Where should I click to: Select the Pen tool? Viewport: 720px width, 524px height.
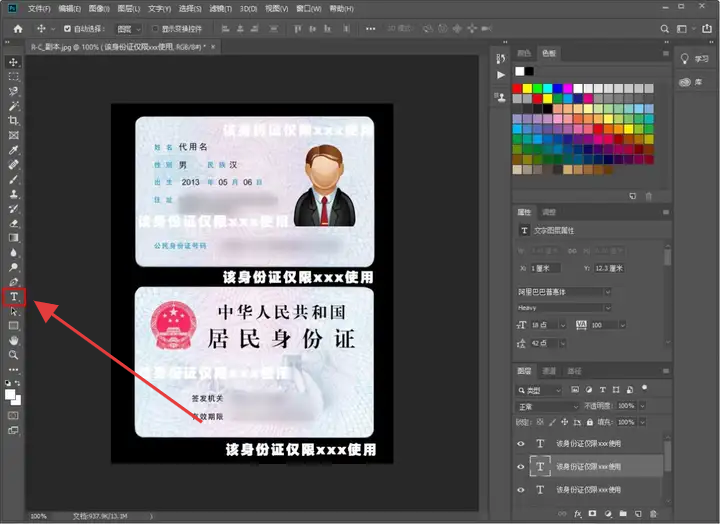[x=13, y=282]
